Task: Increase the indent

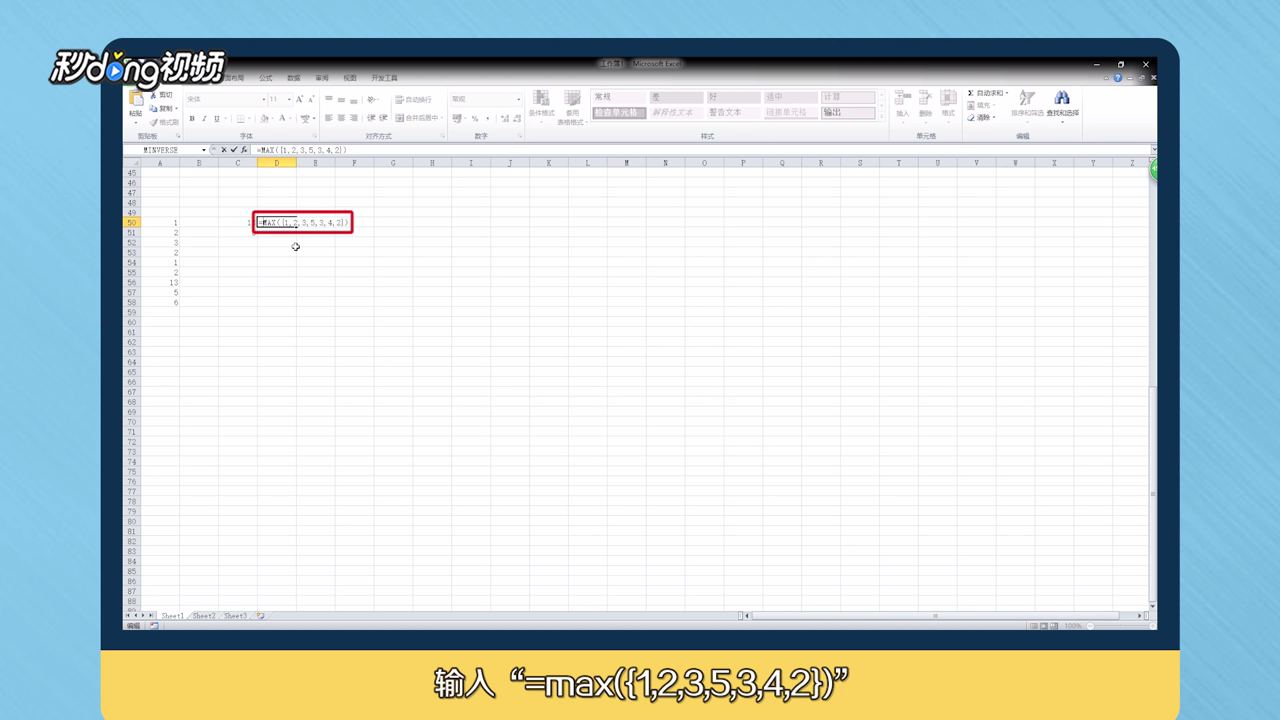Action: point(383,118)
